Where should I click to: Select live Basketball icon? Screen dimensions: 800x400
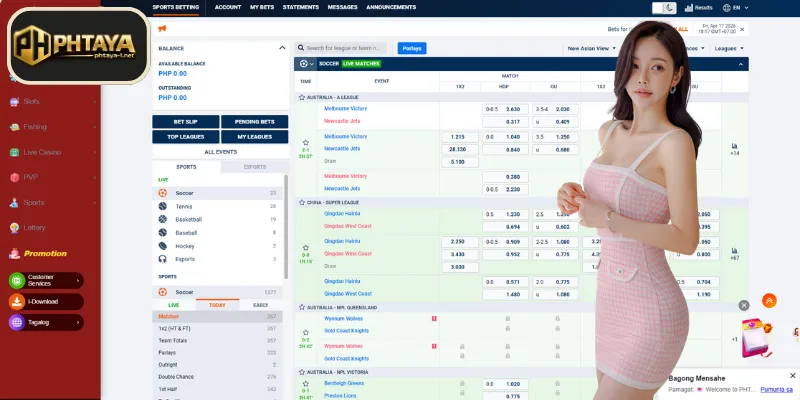click(163, 219)
